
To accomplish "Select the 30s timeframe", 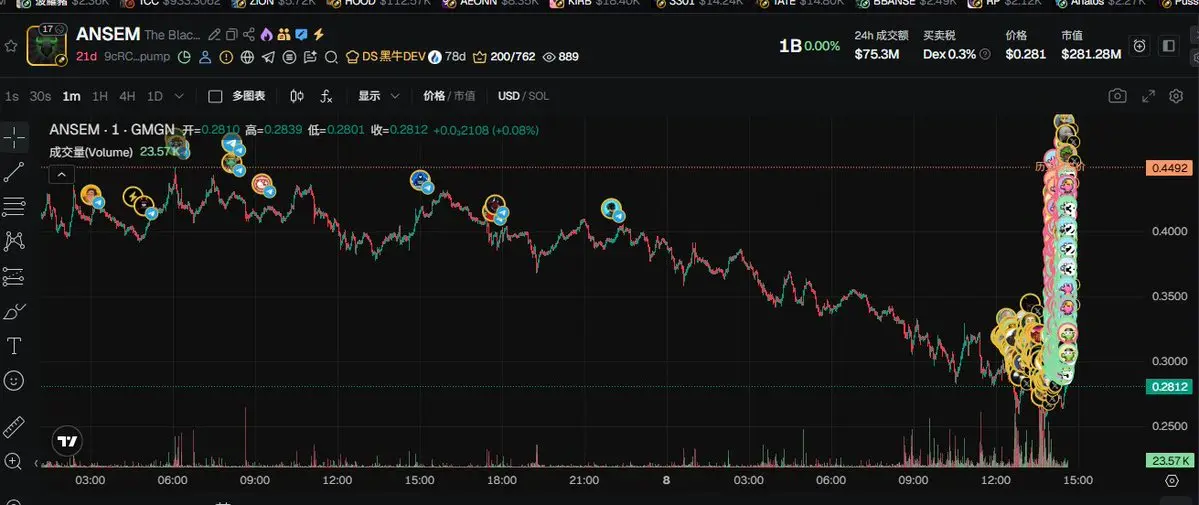I will coord(40,96).
